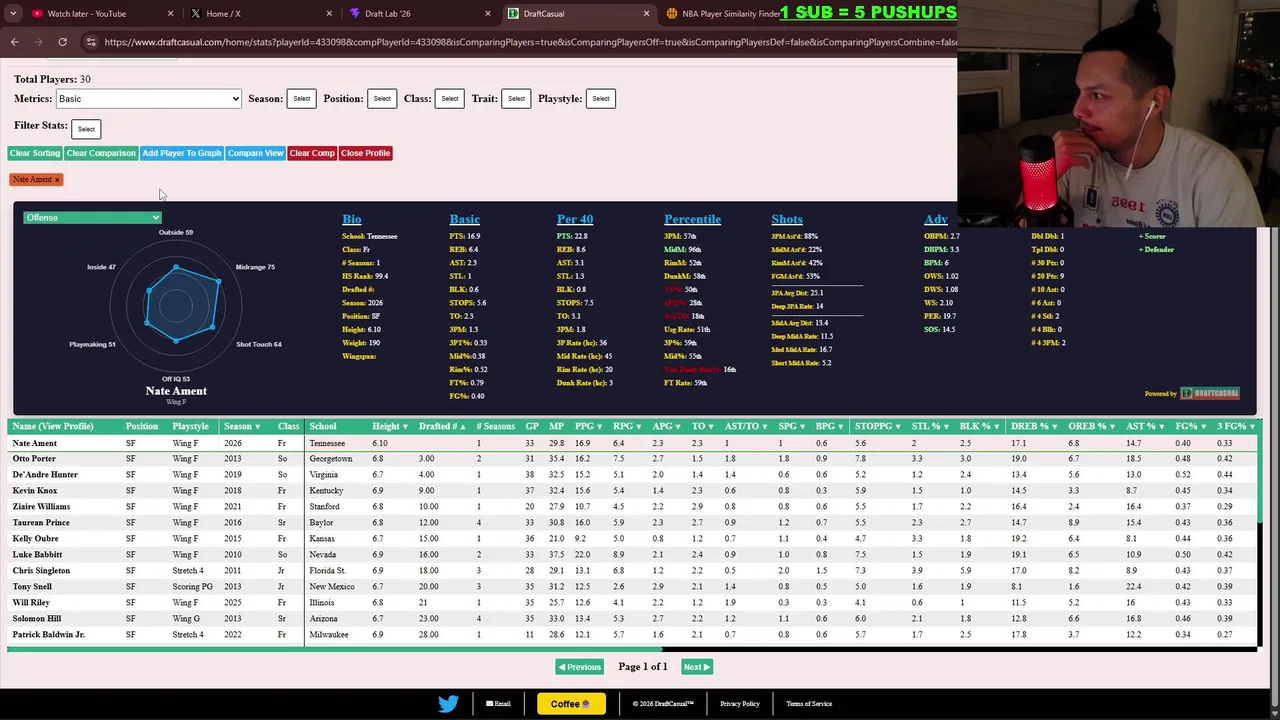The width and height of the screenshot is (1280, 720).
Task: Sort table by STL % column
Action: click(x=930, y=426)
